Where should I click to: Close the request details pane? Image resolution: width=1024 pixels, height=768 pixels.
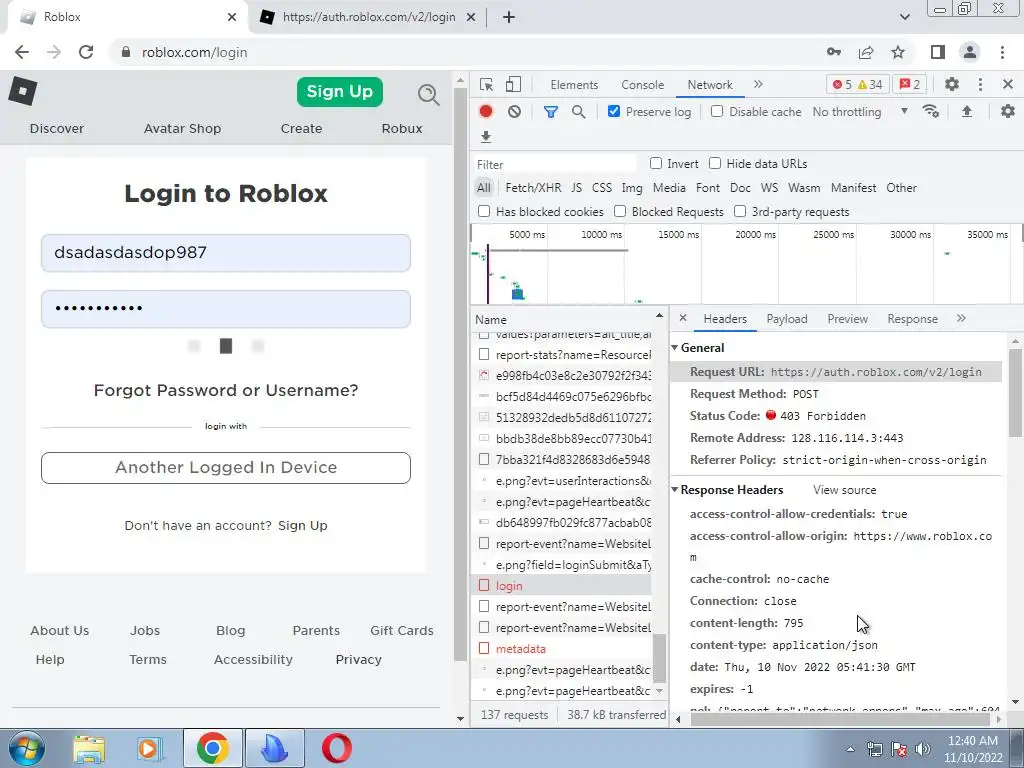pos(682,318)
